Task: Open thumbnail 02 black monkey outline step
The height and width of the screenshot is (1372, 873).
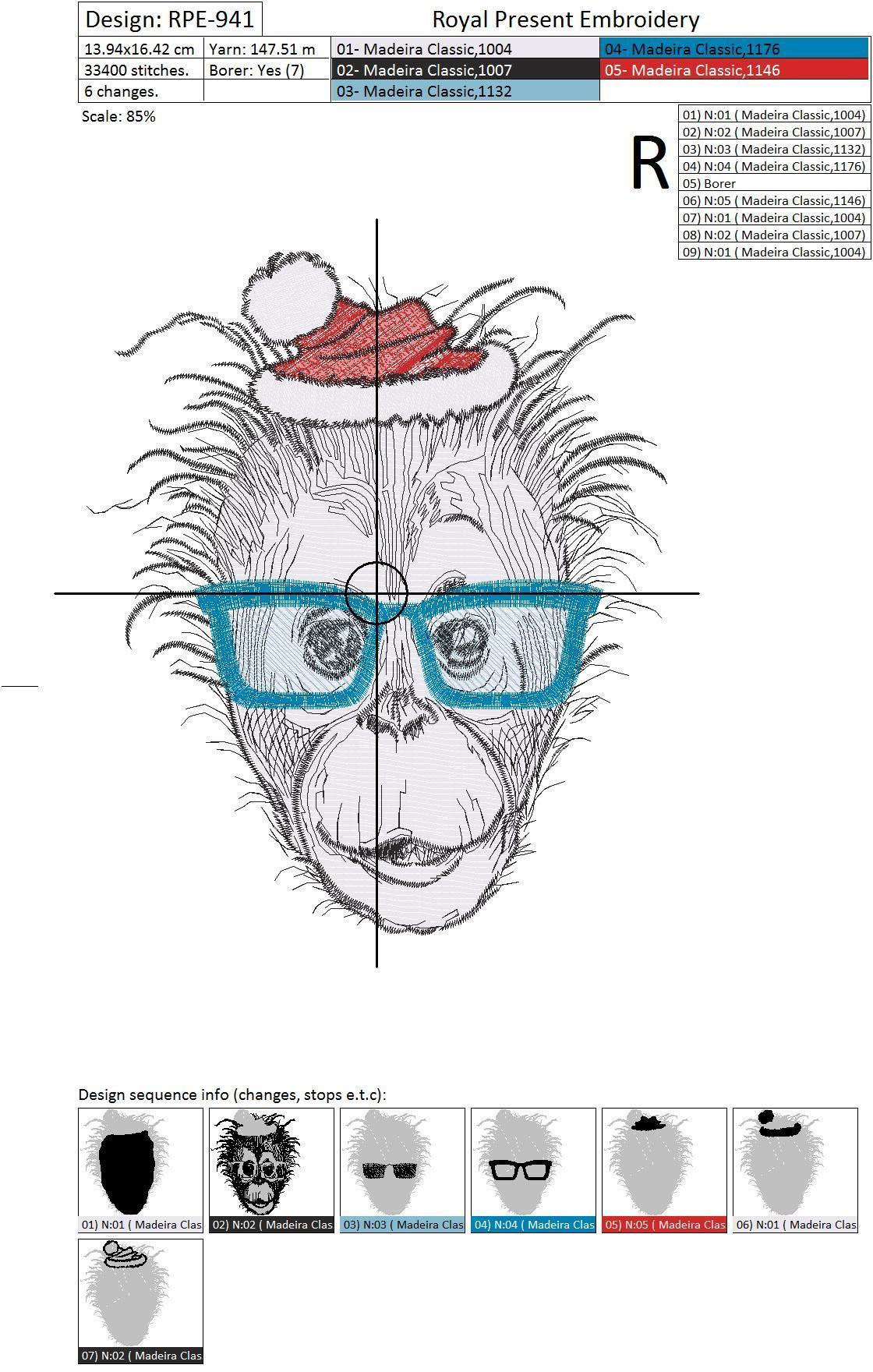Action: tap(271, 1162)
